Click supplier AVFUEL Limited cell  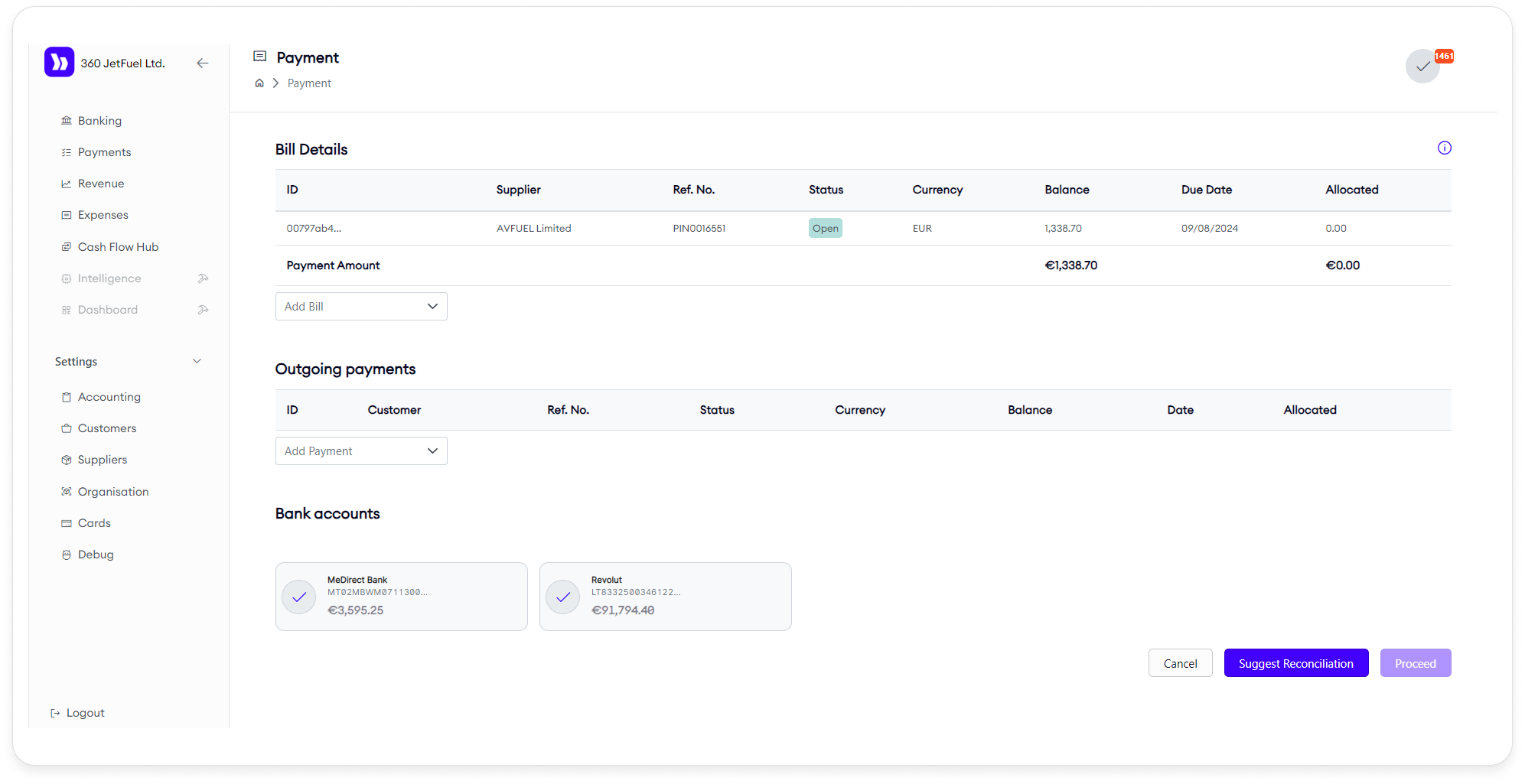(534, 228)
